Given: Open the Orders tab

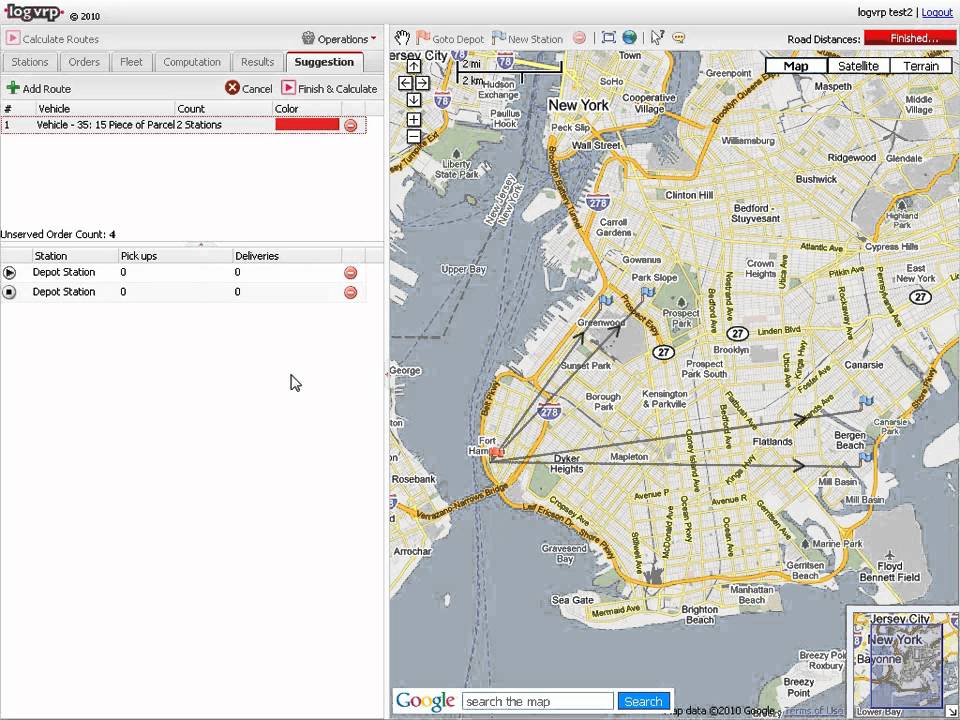Looking at the screenshot, I should [x=84, y=62].
